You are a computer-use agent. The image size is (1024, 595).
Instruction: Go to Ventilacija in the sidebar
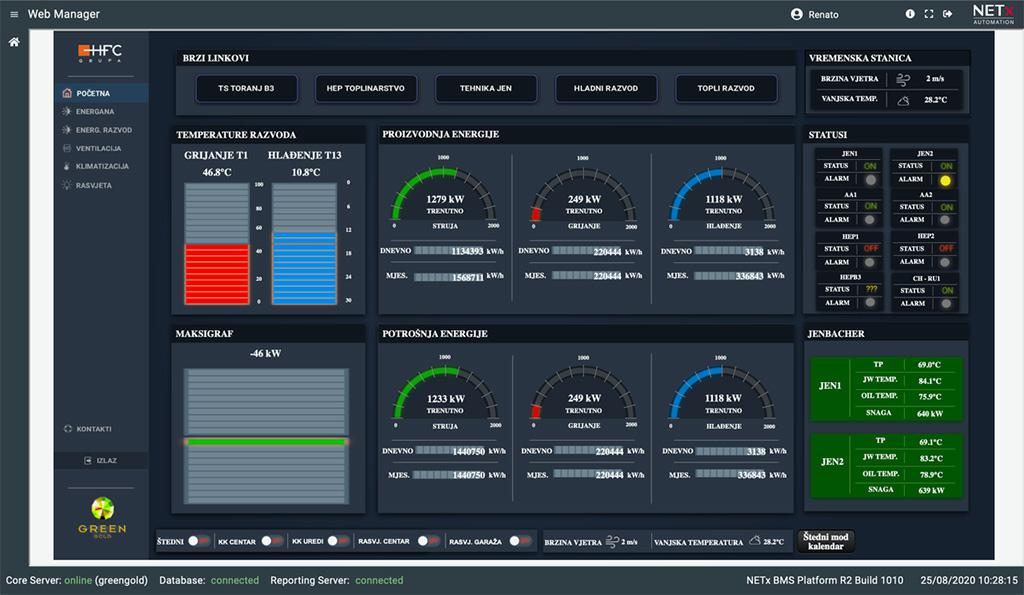[x=98, y=148]
